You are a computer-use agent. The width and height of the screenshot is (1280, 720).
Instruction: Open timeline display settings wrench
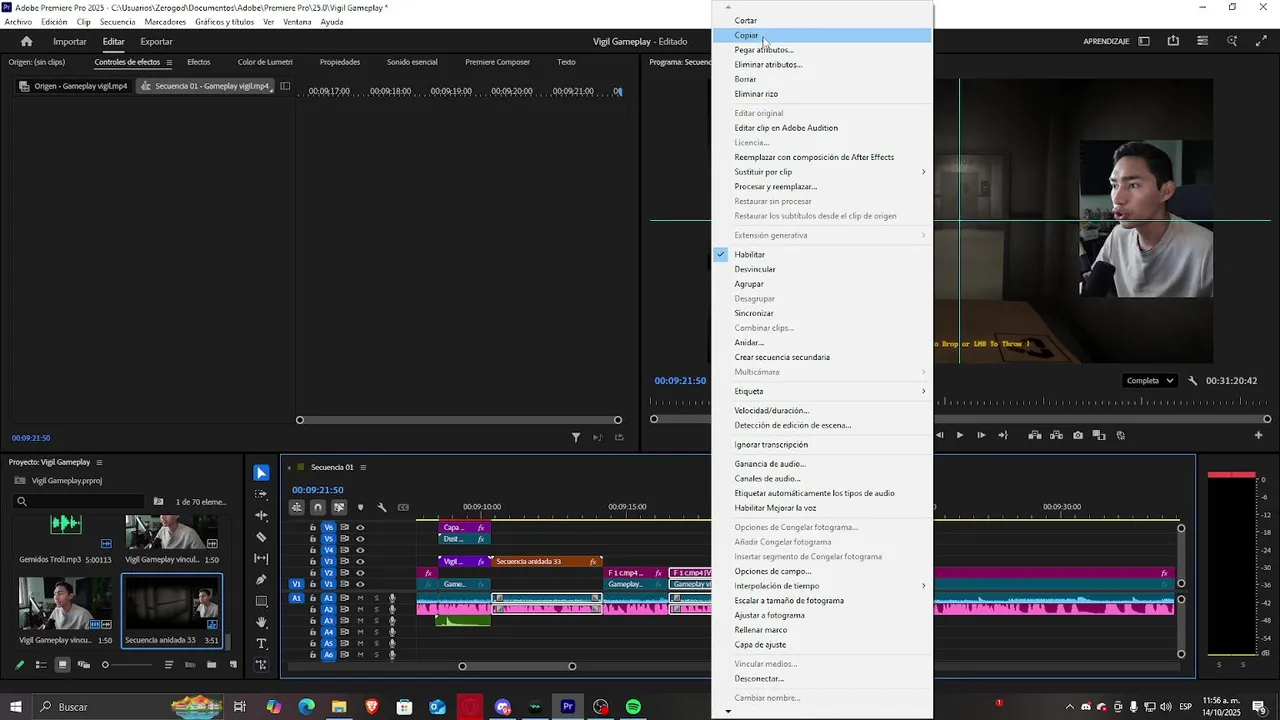click(x=381, y=507)
